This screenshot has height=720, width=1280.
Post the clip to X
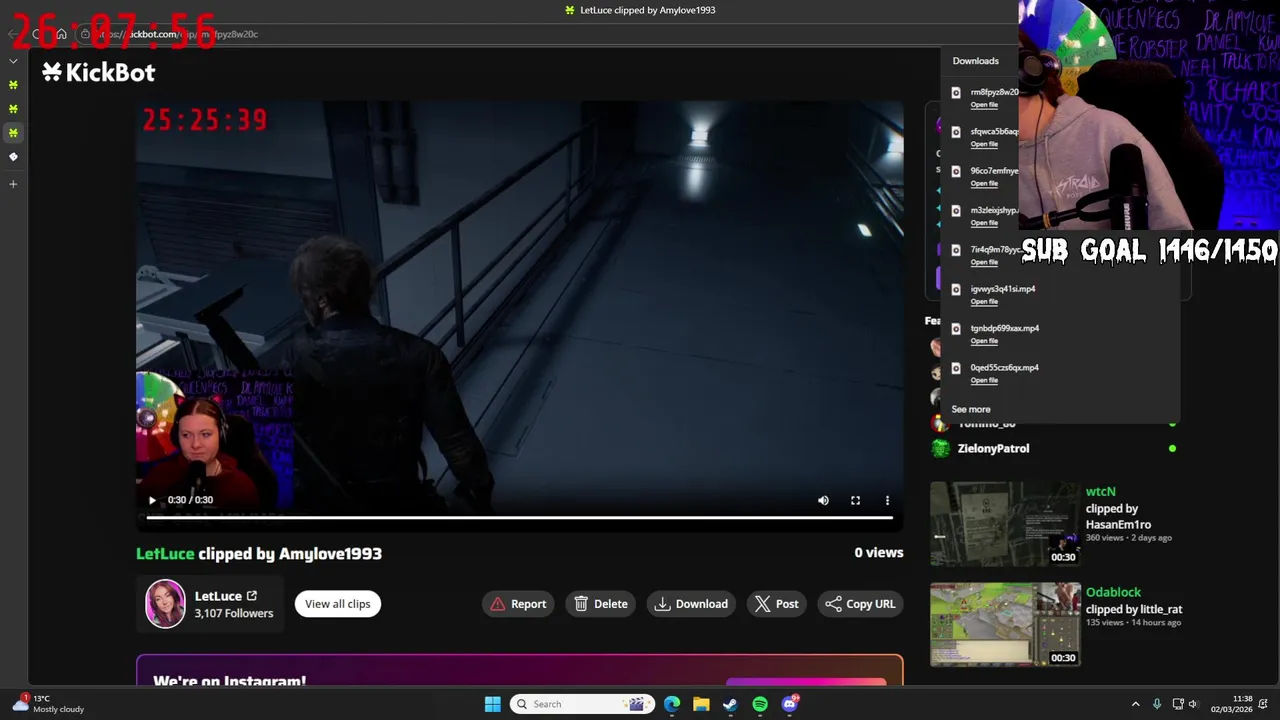tap(777, 604)
